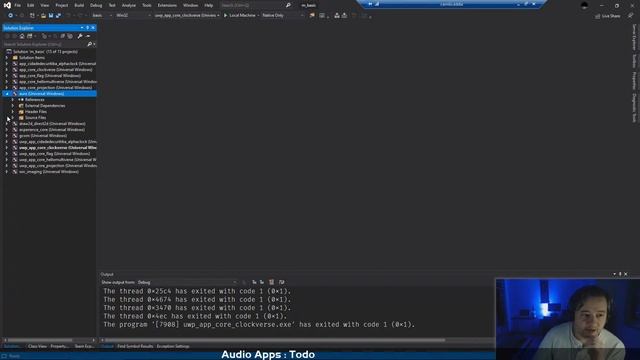
Task: Select the Solution 'm_basic' root node
Action: [45, 52]
